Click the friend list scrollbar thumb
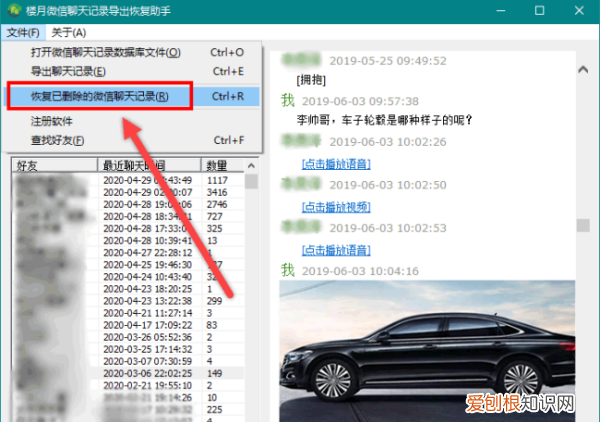This screenshot has width=600, height=422. point(251,181)
